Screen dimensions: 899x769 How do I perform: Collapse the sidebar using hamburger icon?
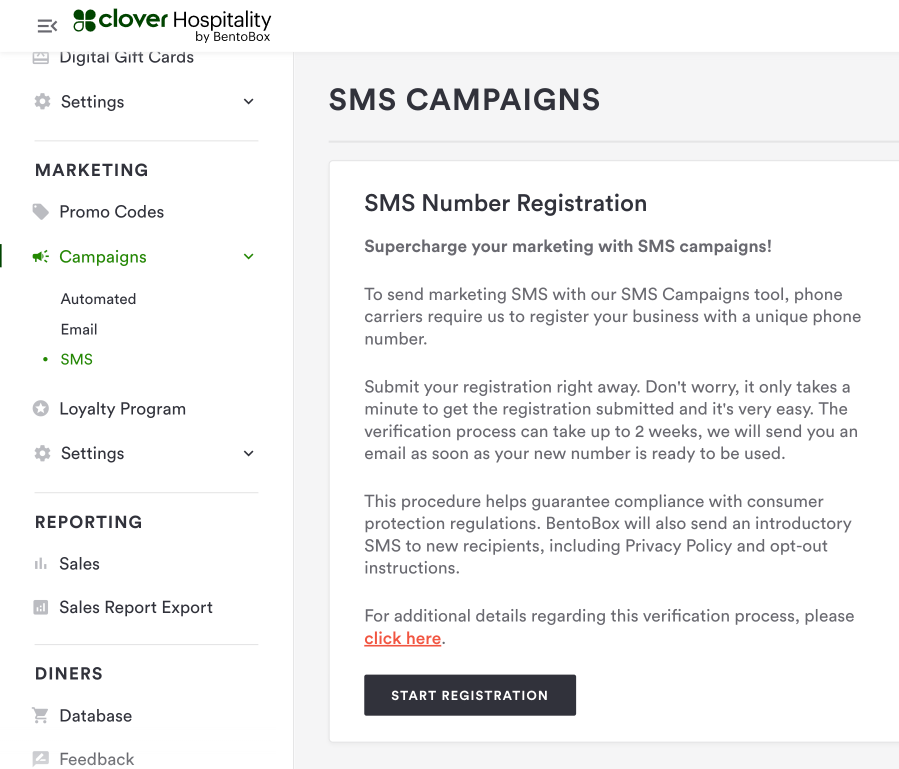(x=47, y=26)
